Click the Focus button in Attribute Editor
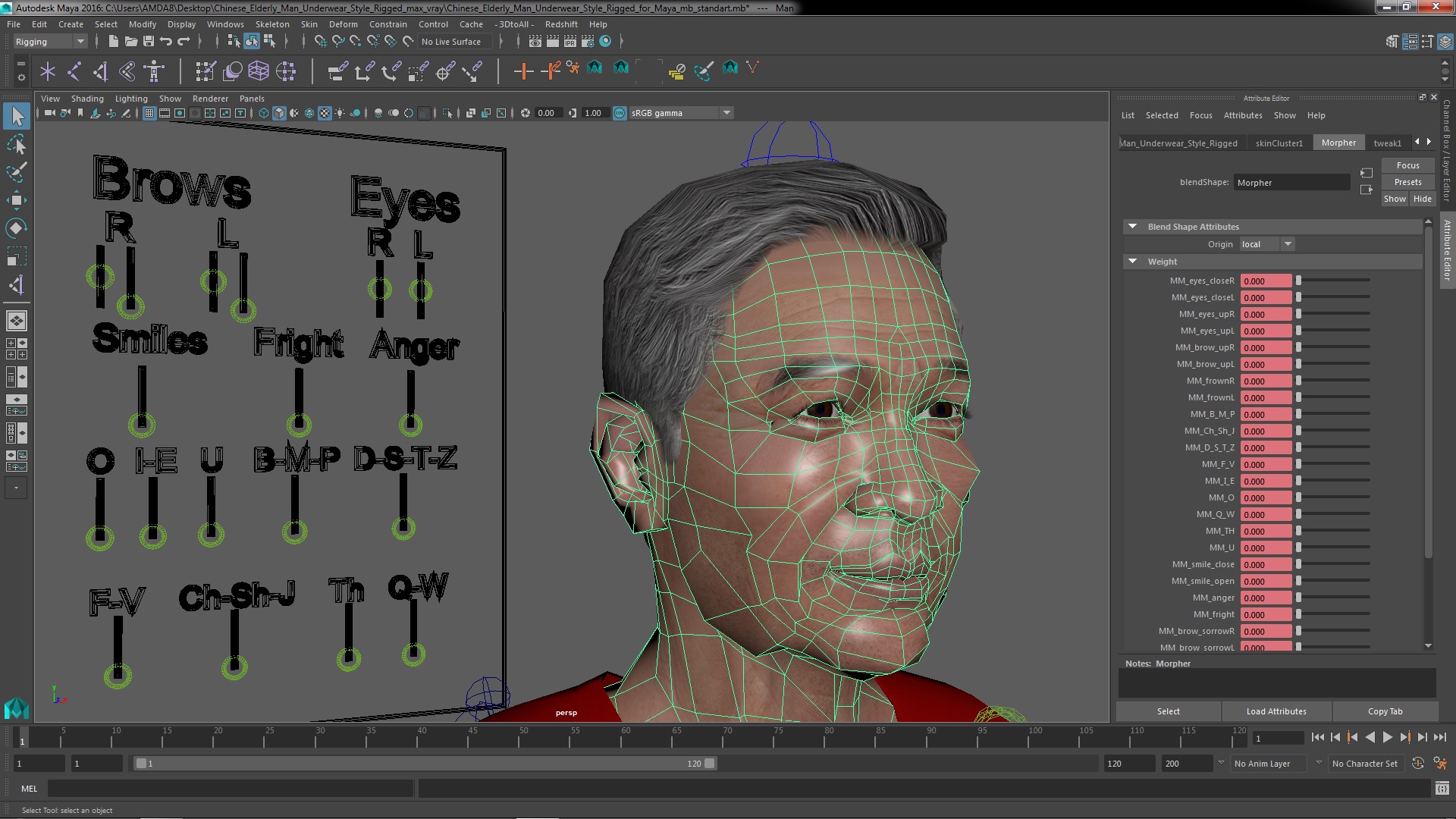 pos(1407,165)
